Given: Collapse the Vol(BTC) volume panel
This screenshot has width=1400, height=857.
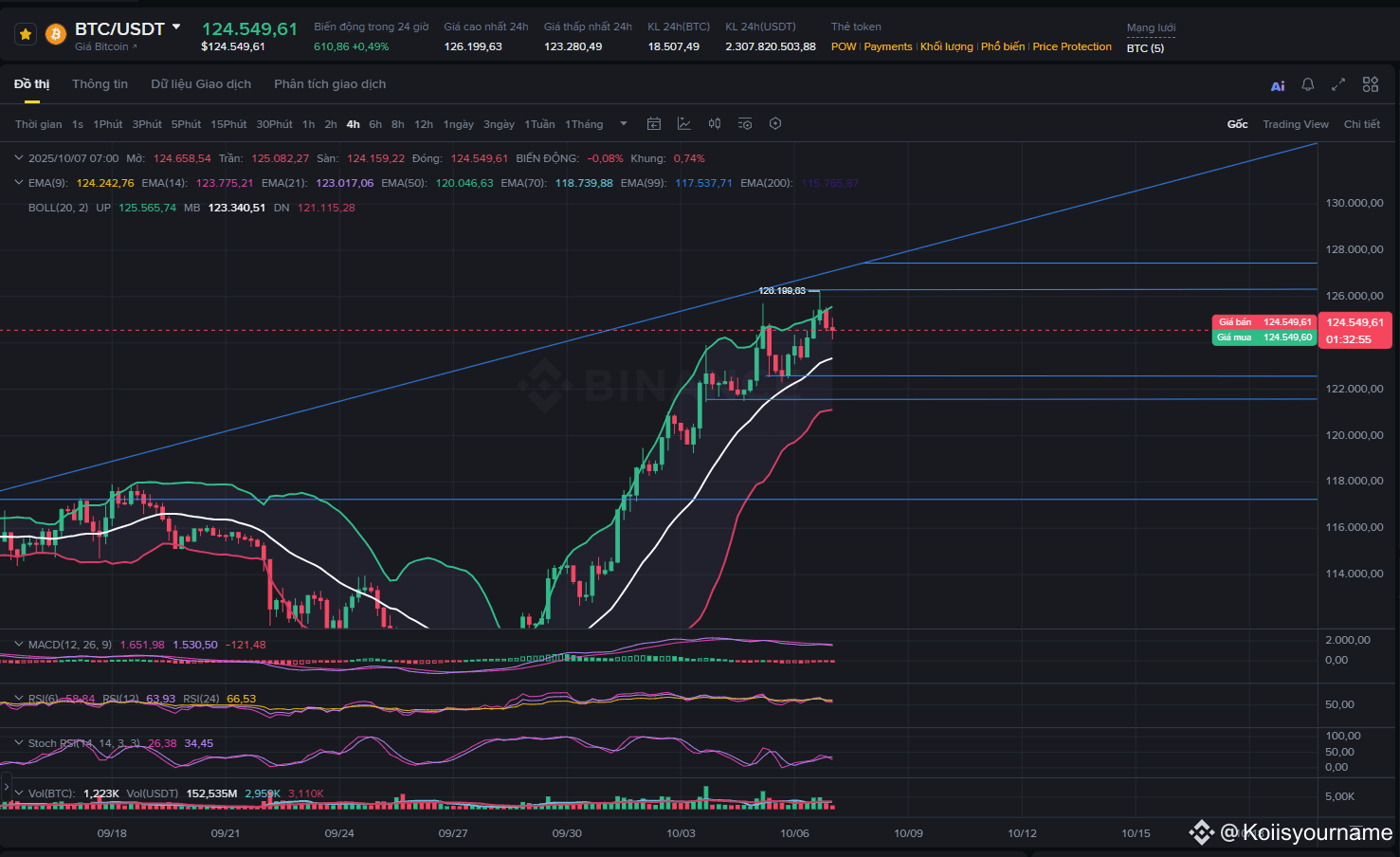Looking at the screenshot, I should click(19, 793).
